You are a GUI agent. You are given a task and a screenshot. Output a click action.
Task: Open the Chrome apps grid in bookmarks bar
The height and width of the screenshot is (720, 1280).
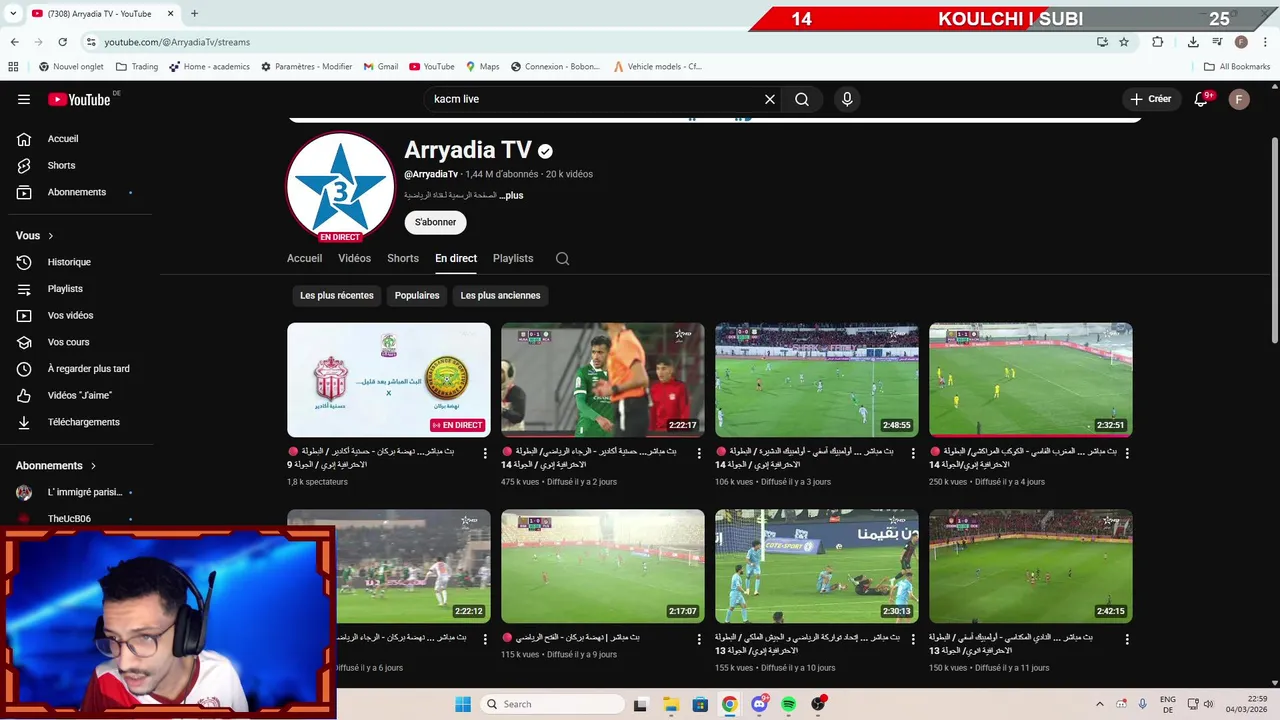coord(13,67)
